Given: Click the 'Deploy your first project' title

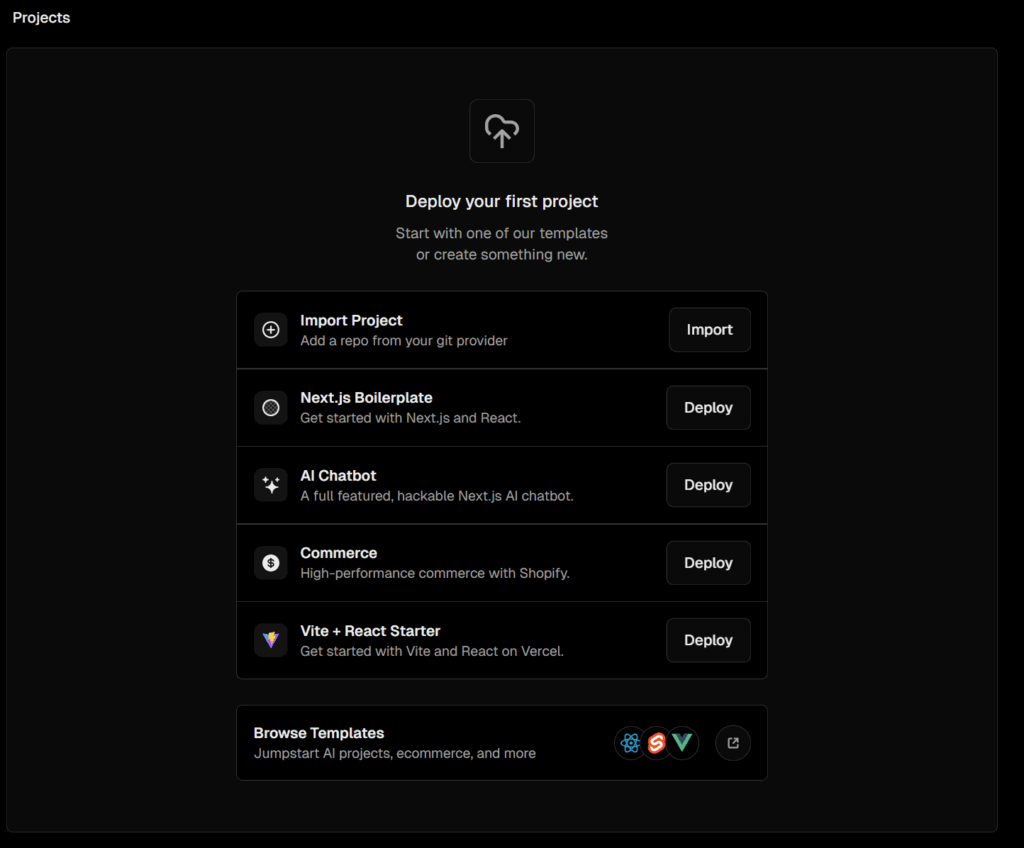Looking at the screenshot, I should (x=502, y=201).
